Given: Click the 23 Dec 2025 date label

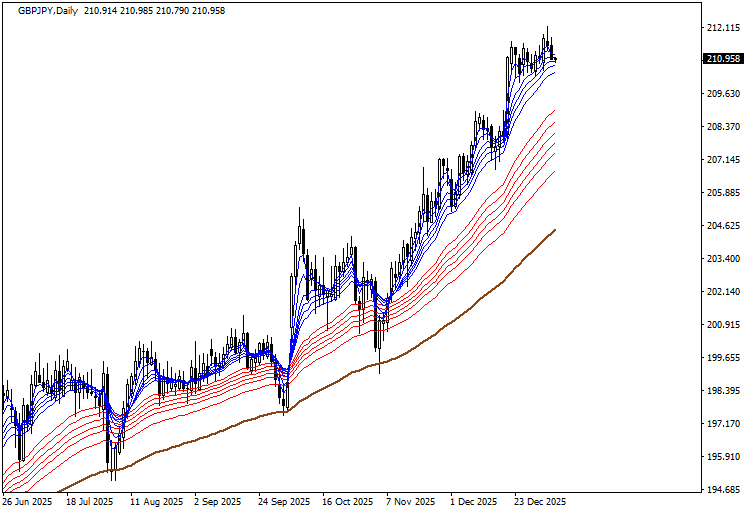Looking at the screenshot, I should click(539, 502).
